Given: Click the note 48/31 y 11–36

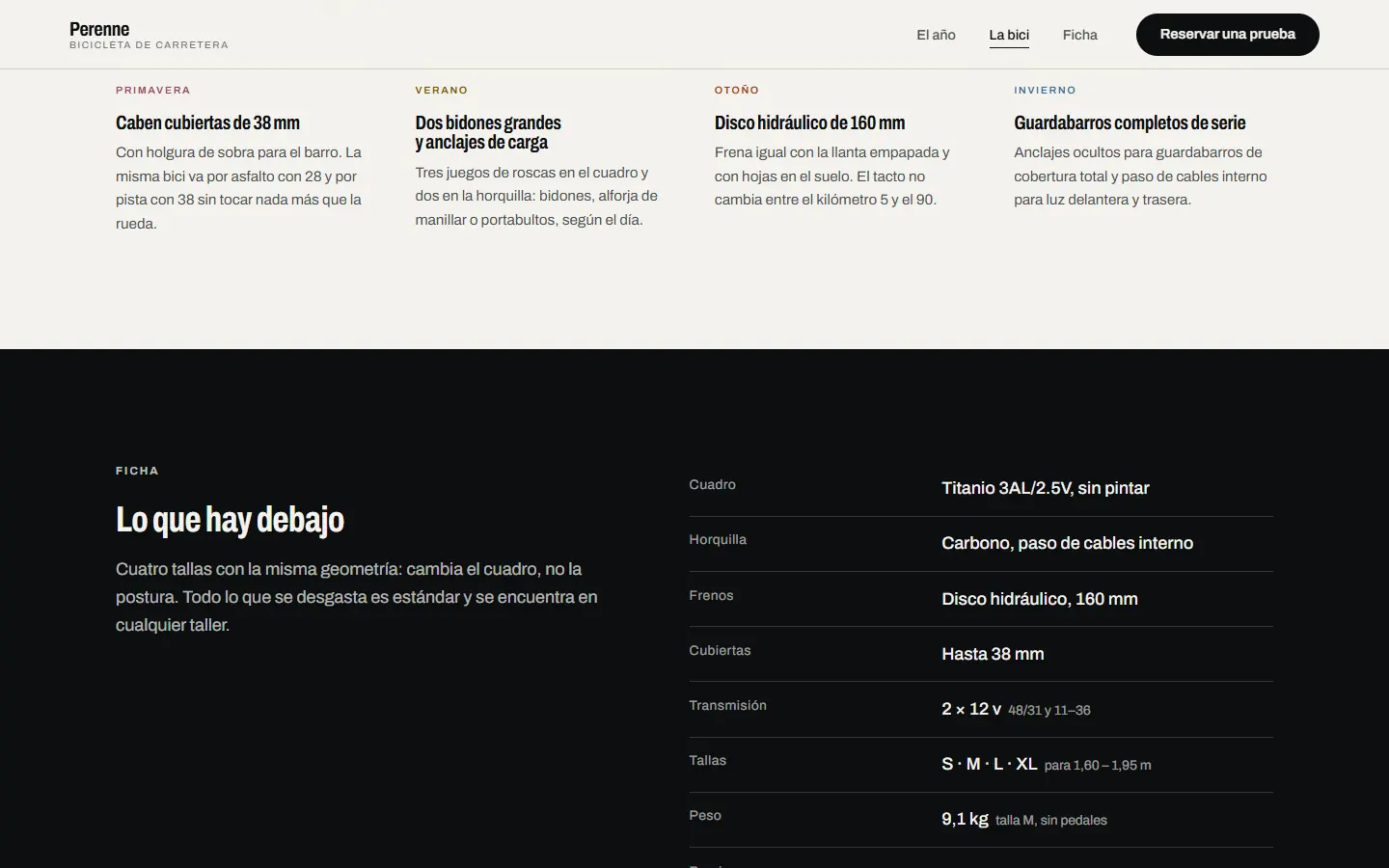Looking at the screenshot, I should [1049, 711].
